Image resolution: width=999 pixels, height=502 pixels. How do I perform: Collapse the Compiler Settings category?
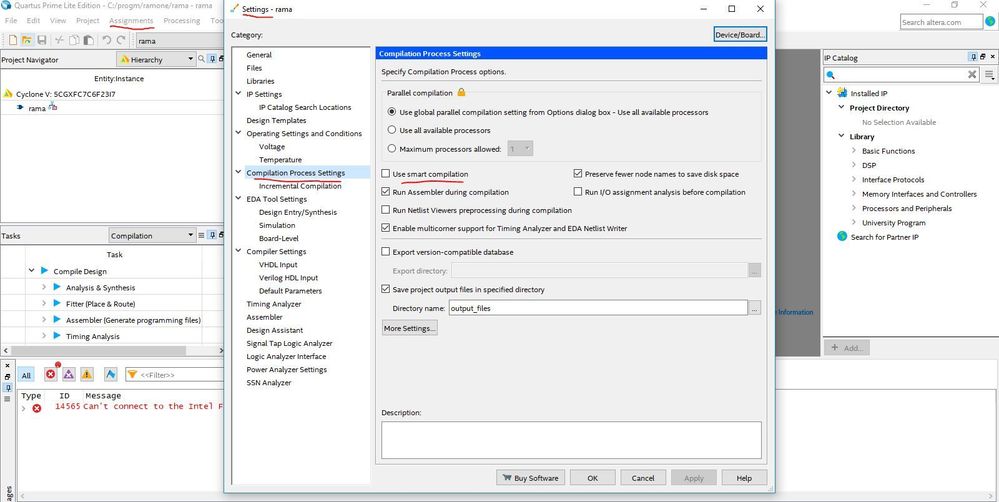(x=238, y=251)
